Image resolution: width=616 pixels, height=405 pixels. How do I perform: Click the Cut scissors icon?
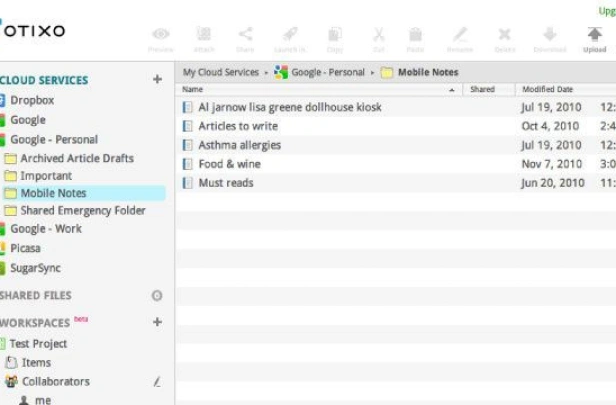(x=378, y=35)
